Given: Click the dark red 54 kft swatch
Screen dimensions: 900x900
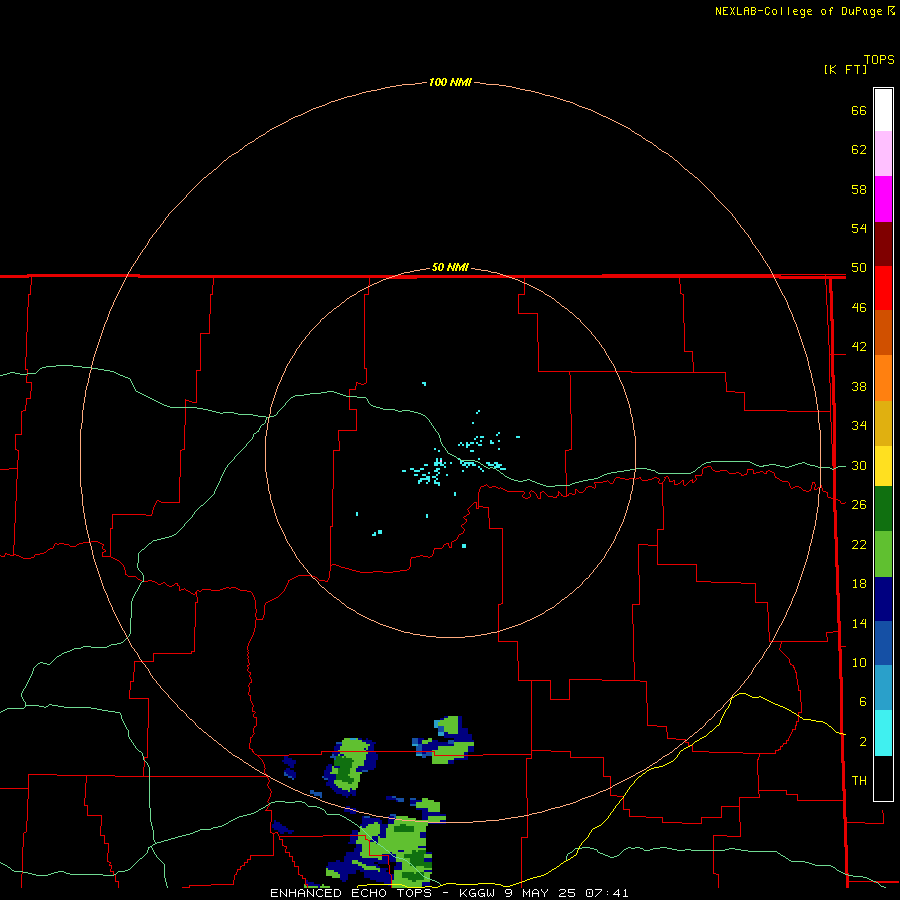Looking at the screenshot, I should coord(883,243).
